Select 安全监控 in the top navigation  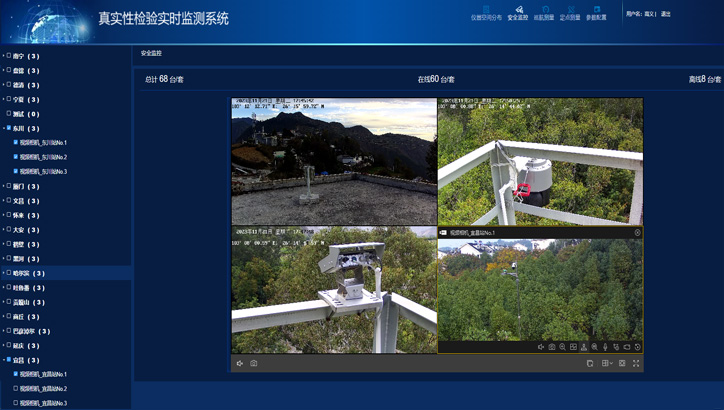[517, 13]
